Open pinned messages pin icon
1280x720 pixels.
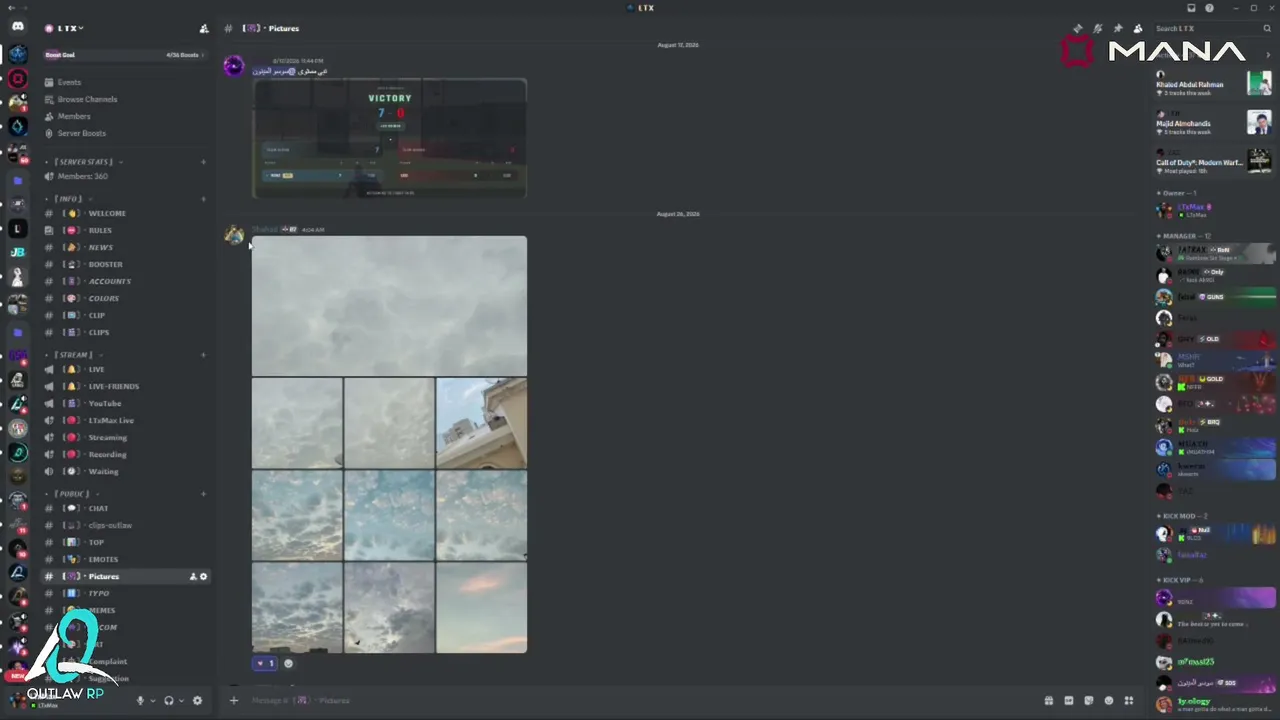click(x=1117, y=28)
